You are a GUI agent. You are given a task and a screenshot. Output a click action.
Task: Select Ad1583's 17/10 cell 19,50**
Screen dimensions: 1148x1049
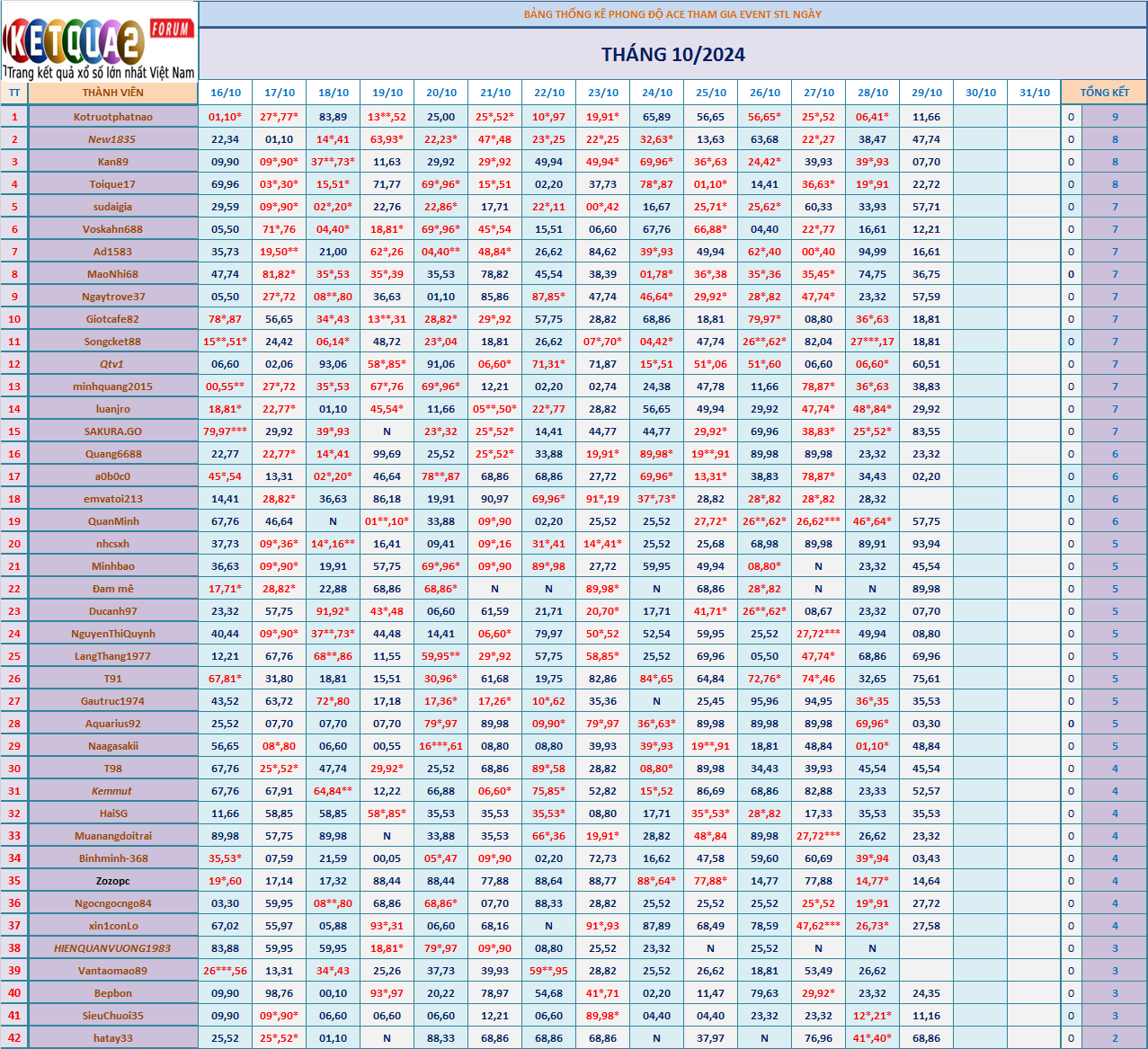tap(280, 252)
